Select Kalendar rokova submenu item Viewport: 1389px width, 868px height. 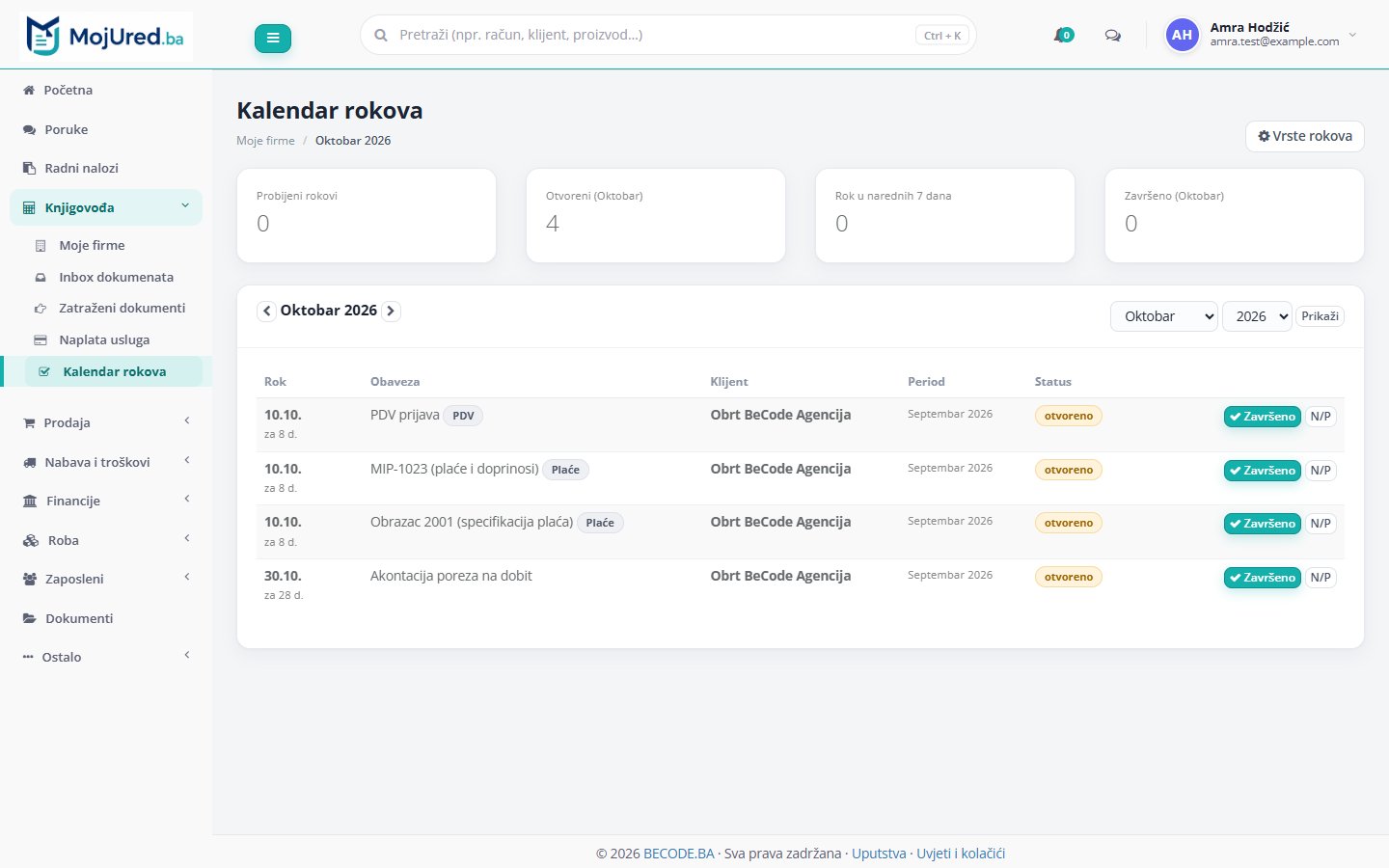click(113, 371)
